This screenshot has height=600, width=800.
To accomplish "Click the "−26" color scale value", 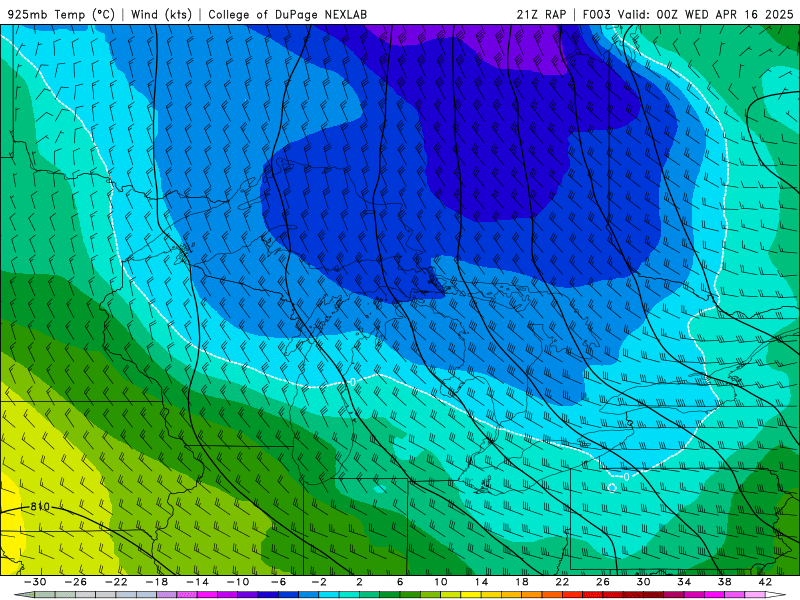I will pos(75,582).
